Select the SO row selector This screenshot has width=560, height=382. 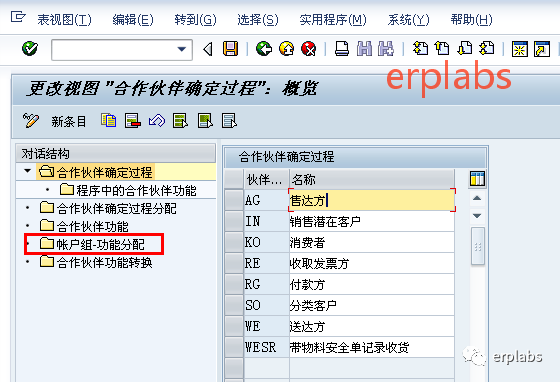click(x=234, y=305)
